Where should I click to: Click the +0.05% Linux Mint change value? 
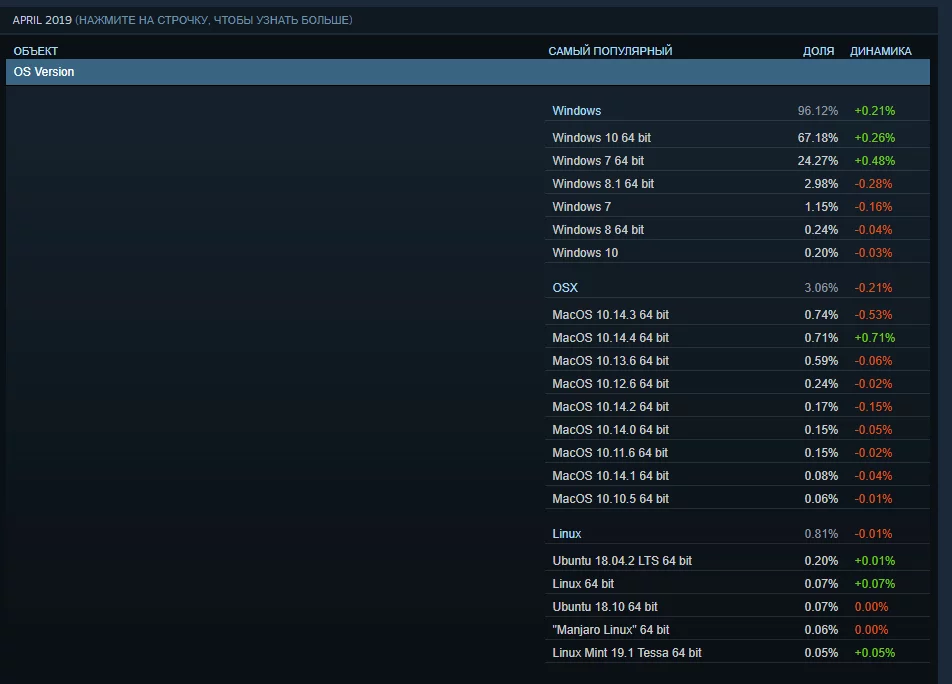point(874,653)
